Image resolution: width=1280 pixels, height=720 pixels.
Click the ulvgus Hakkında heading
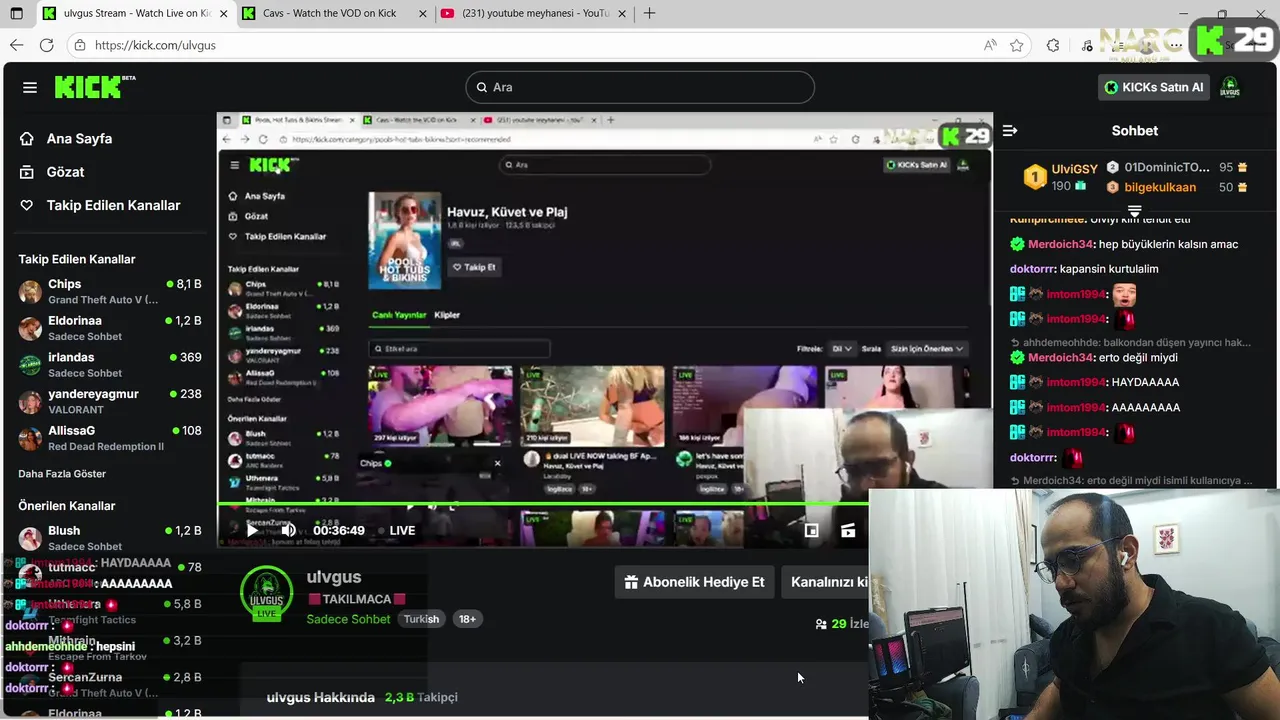[320, 697]
